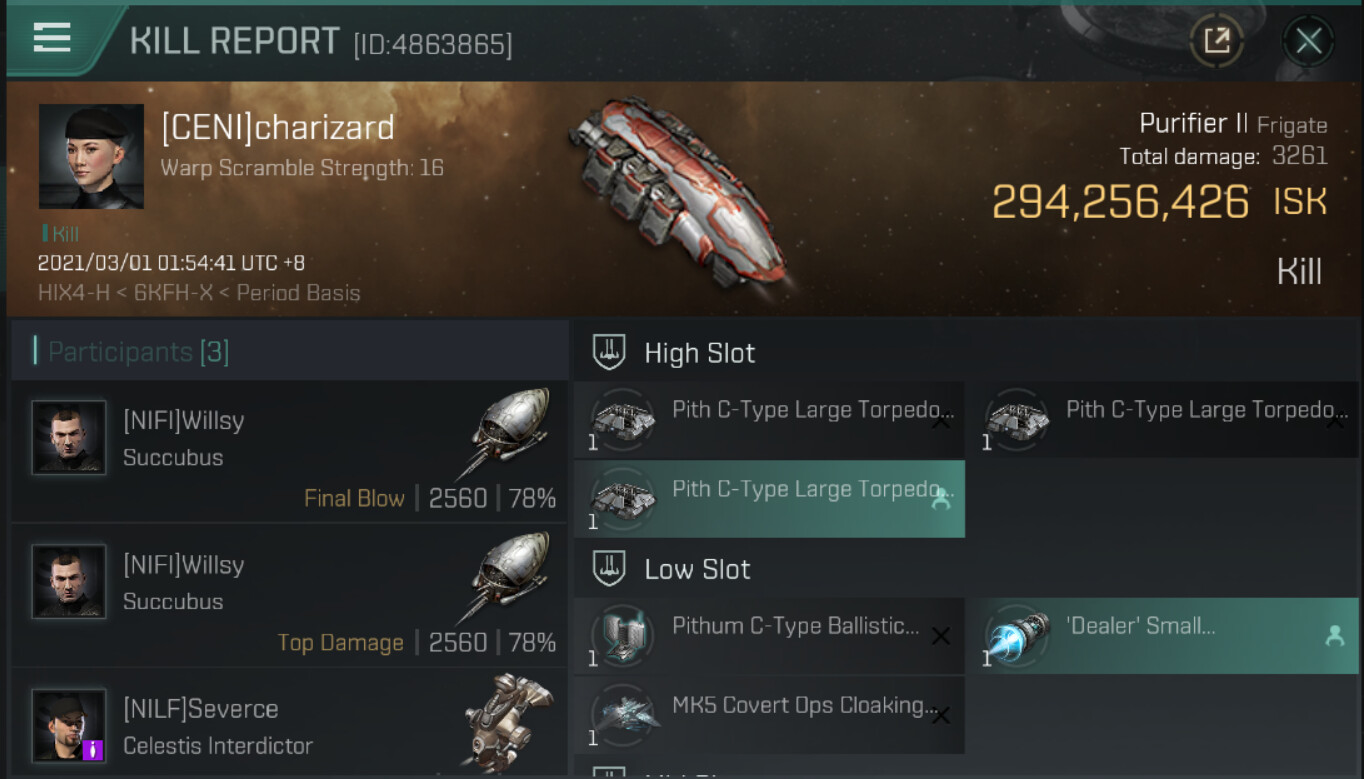Open the hamburger menu icon
This screenshot has width=1364, height=779.
coord(52,38)
